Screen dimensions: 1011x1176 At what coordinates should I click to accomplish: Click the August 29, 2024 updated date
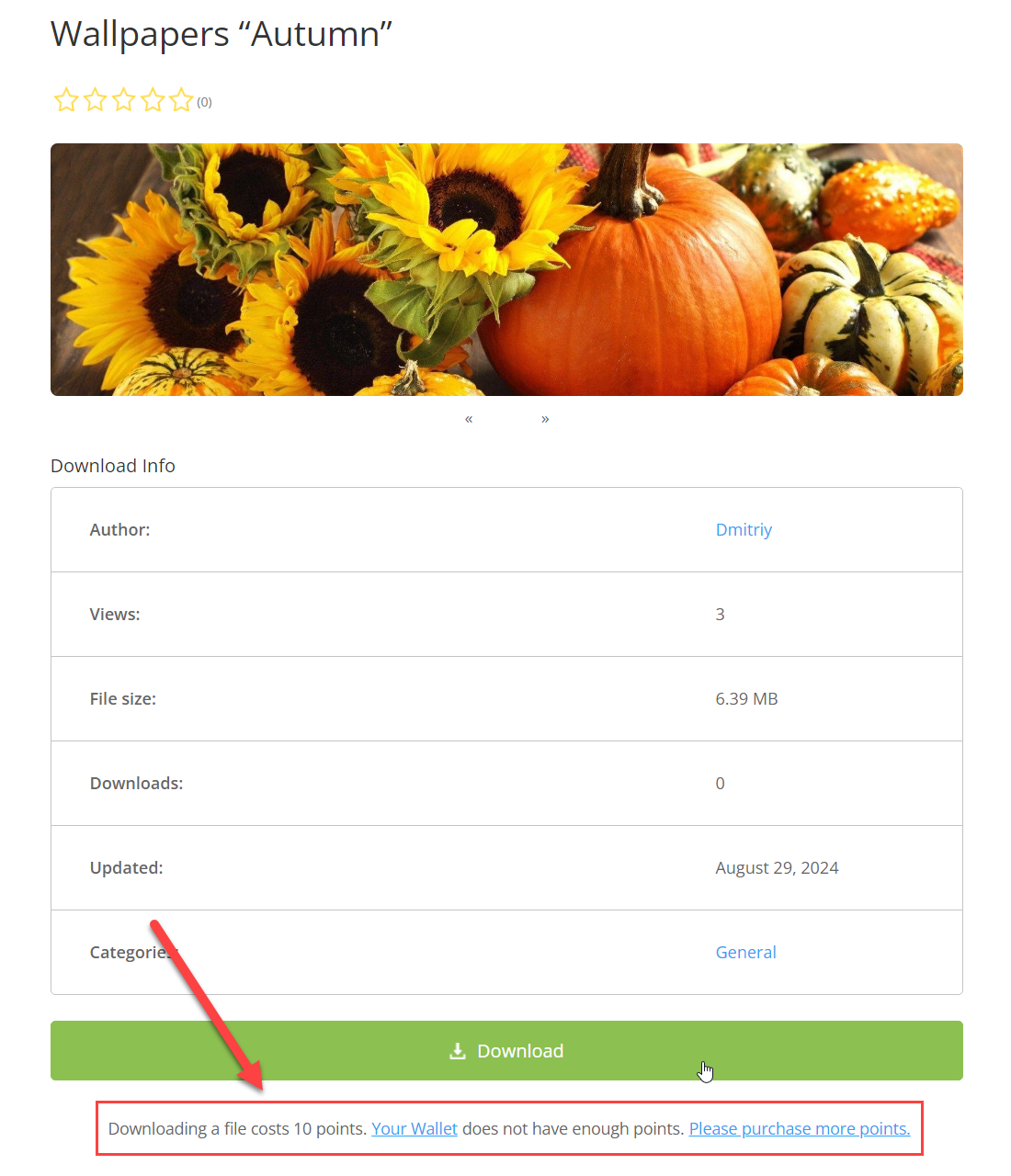777,868
